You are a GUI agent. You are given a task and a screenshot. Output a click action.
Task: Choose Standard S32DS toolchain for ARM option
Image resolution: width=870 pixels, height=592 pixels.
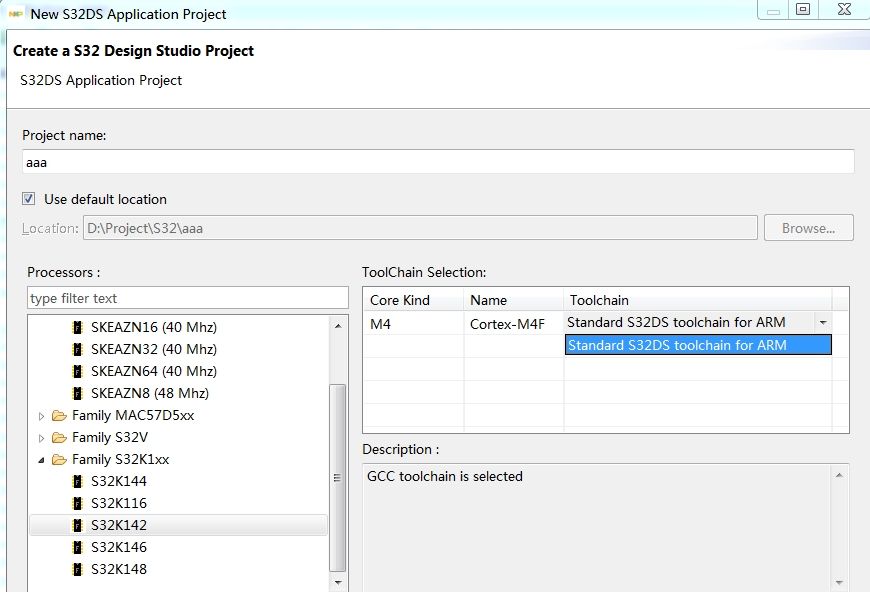pos(697,345)
